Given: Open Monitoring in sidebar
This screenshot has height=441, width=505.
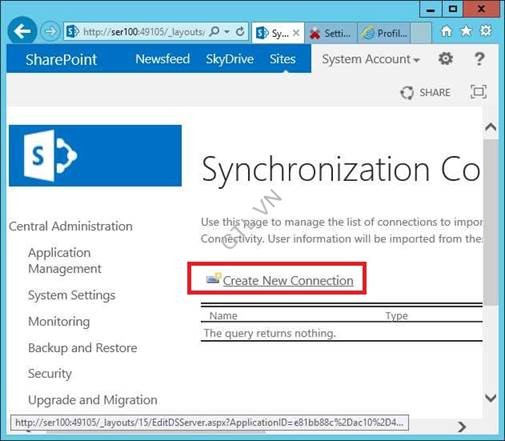Looking at the screenshot, I should [x=59, y=322].
